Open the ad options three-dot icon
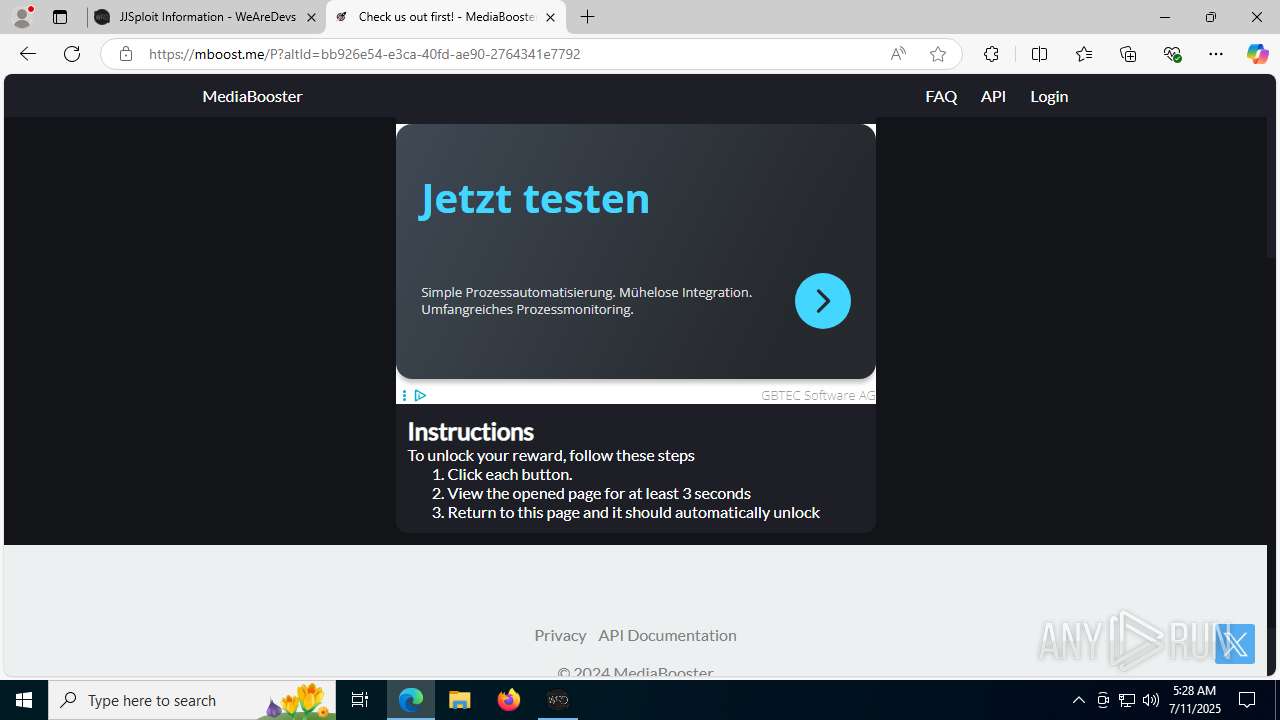1280x720 pixels. [404, 396]
